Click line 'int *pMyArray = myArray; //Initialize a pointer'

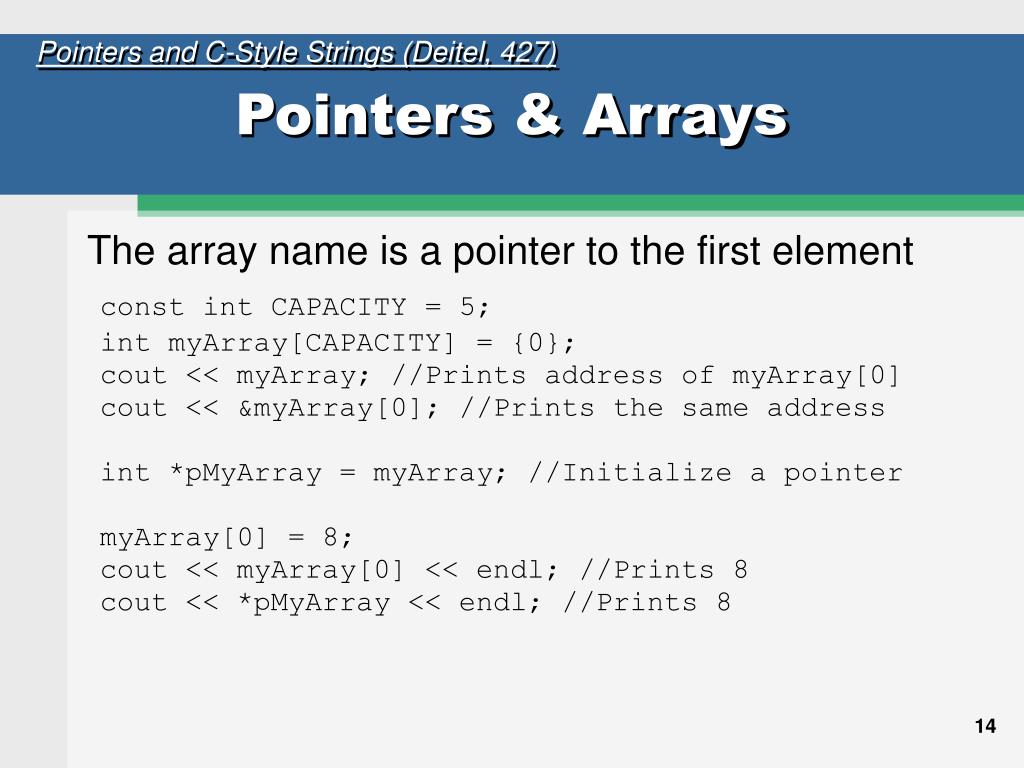click(502, 473)
